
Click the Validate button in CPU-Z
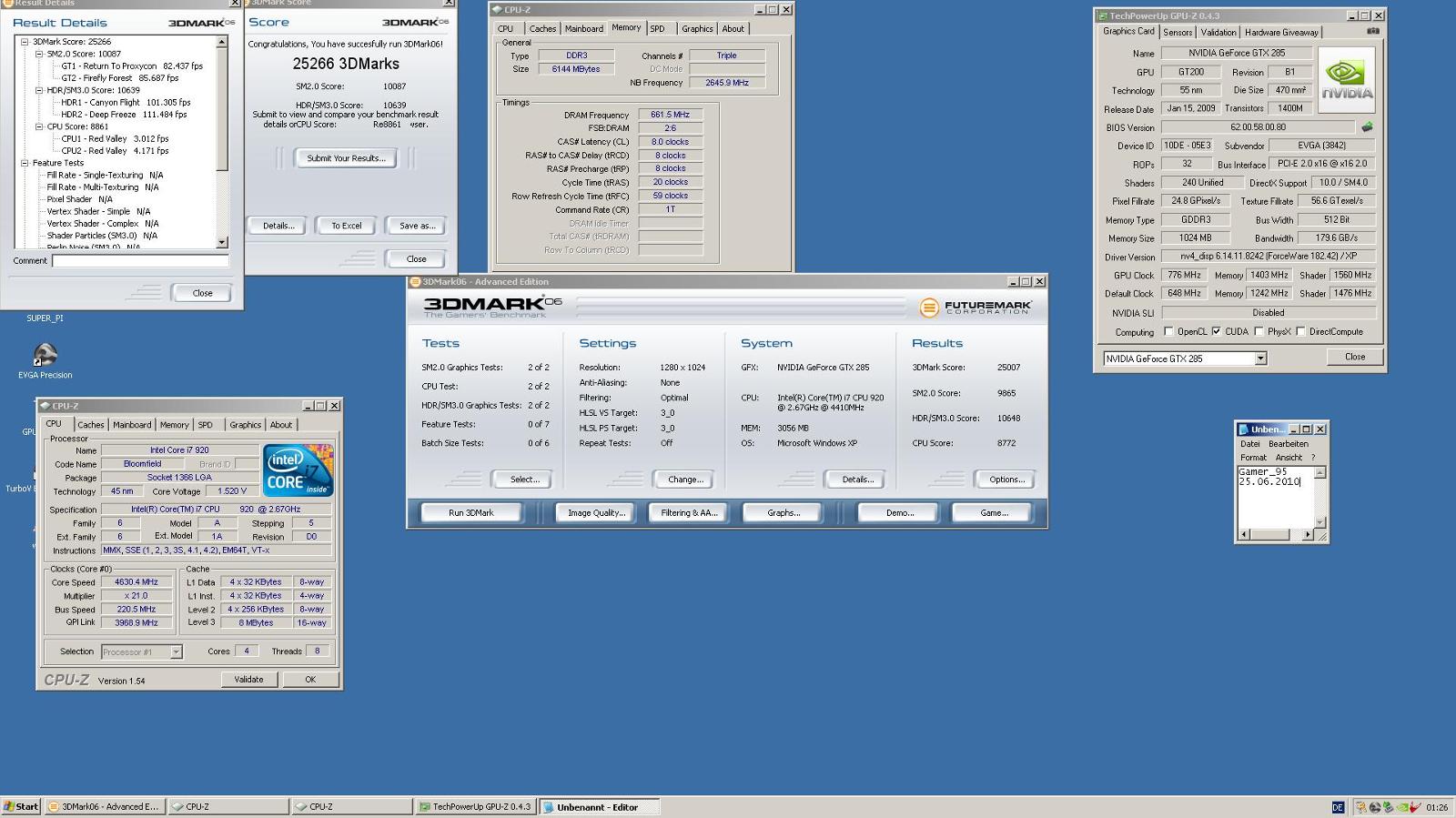pos(248,680)
